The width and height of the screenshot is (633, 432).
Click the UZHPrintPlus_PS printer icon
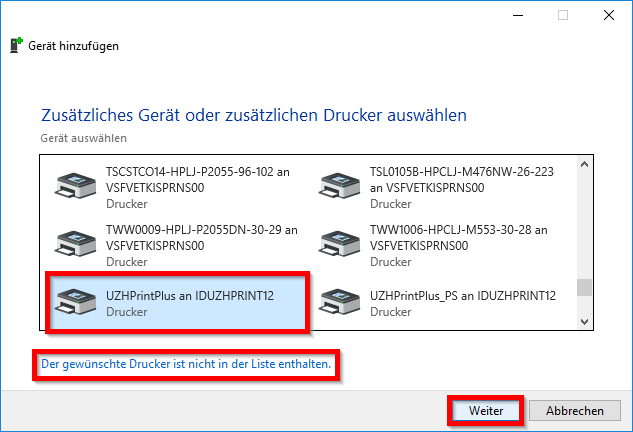340,300
